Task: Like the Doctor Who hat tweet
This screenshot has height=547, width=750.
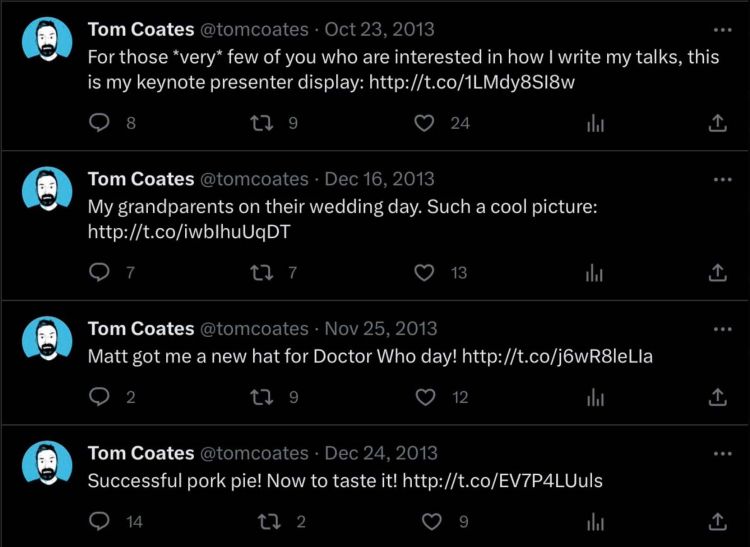Action: tap(425, 397)
